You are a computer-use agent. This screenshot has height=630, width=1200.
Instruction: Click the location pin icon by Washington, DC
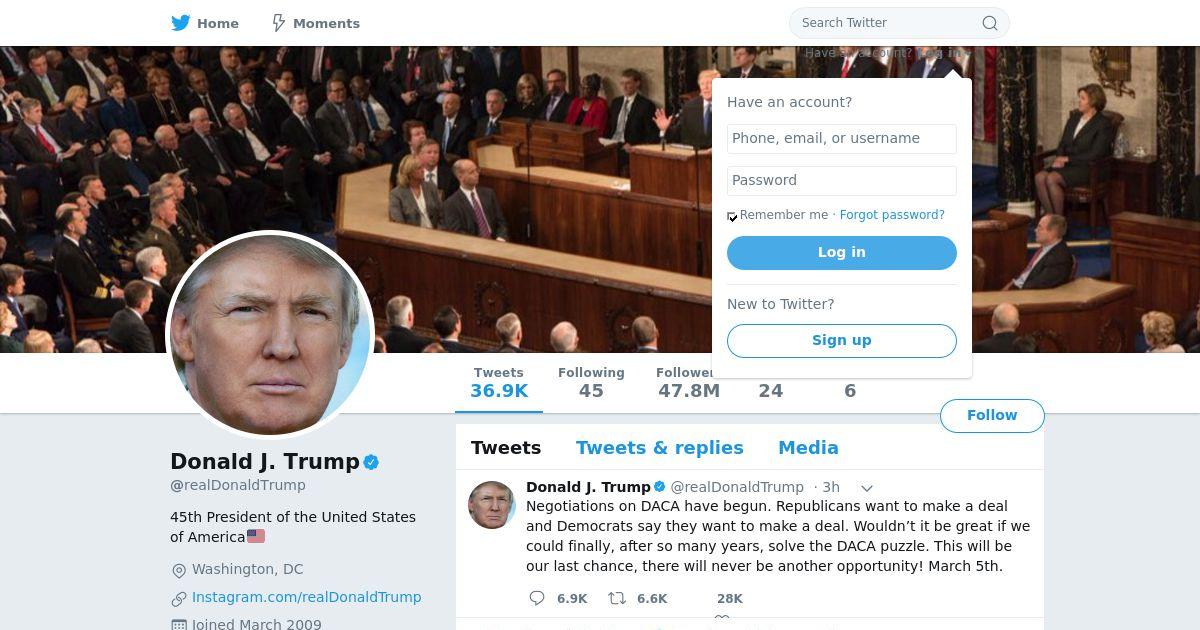[x=179, y=570]
